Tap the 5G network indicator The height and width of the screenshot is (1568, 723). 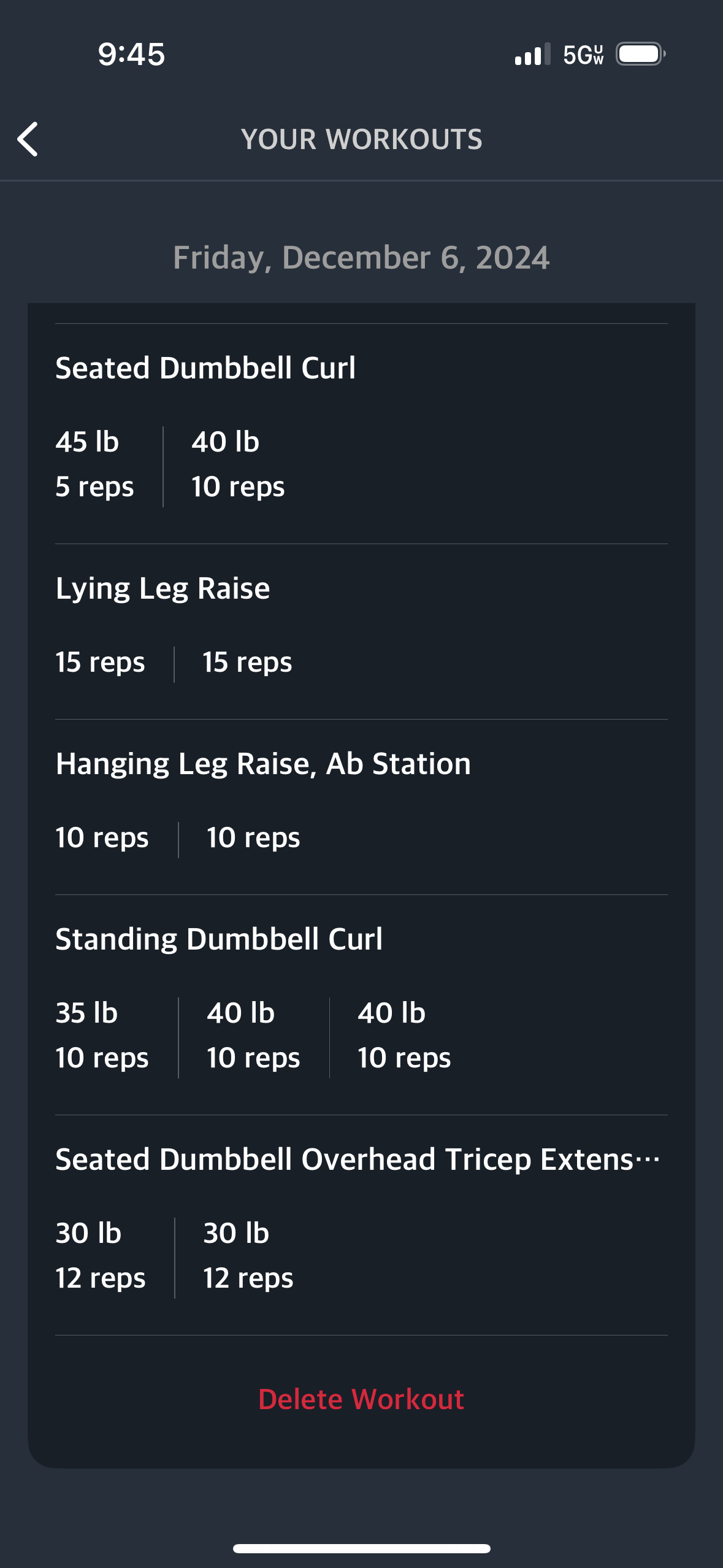pos(583,55)
